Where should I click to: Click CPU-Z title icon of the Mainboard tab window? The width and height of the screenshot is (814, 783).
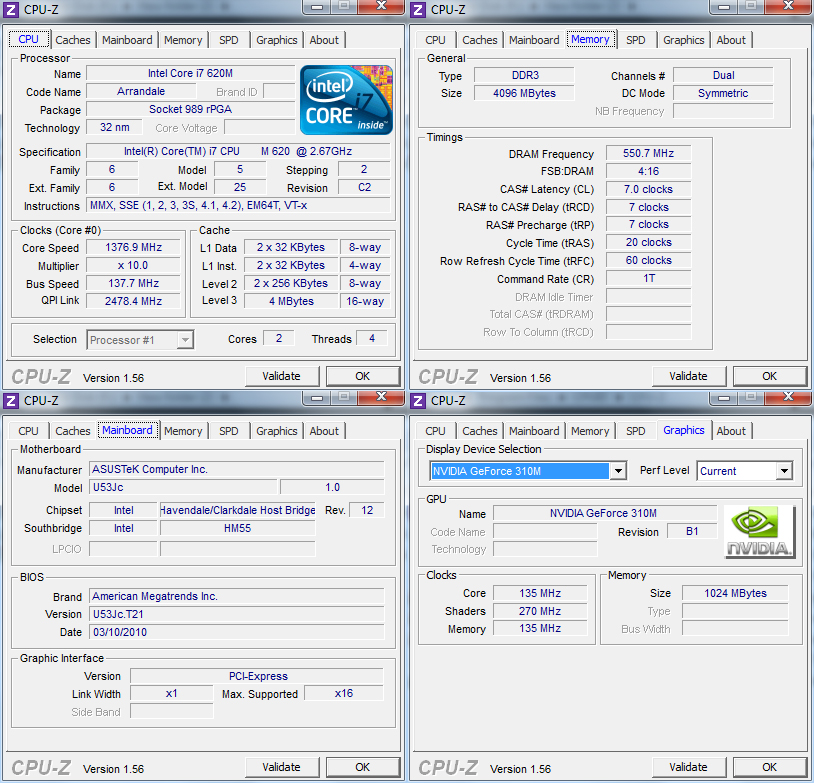(x=11, y=400)
